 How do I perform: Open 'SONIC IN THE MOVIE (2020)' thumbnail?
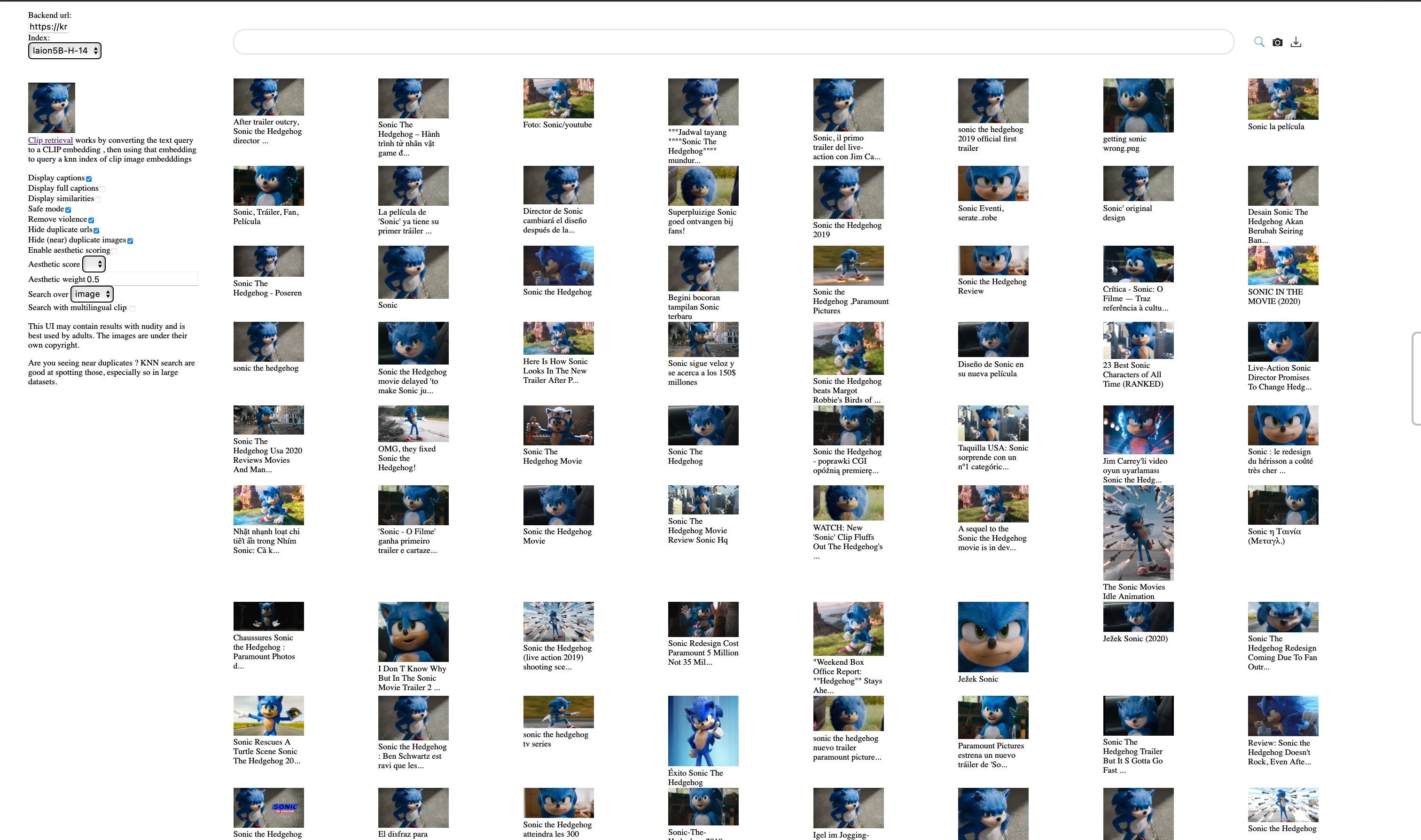coord(1283,265)
